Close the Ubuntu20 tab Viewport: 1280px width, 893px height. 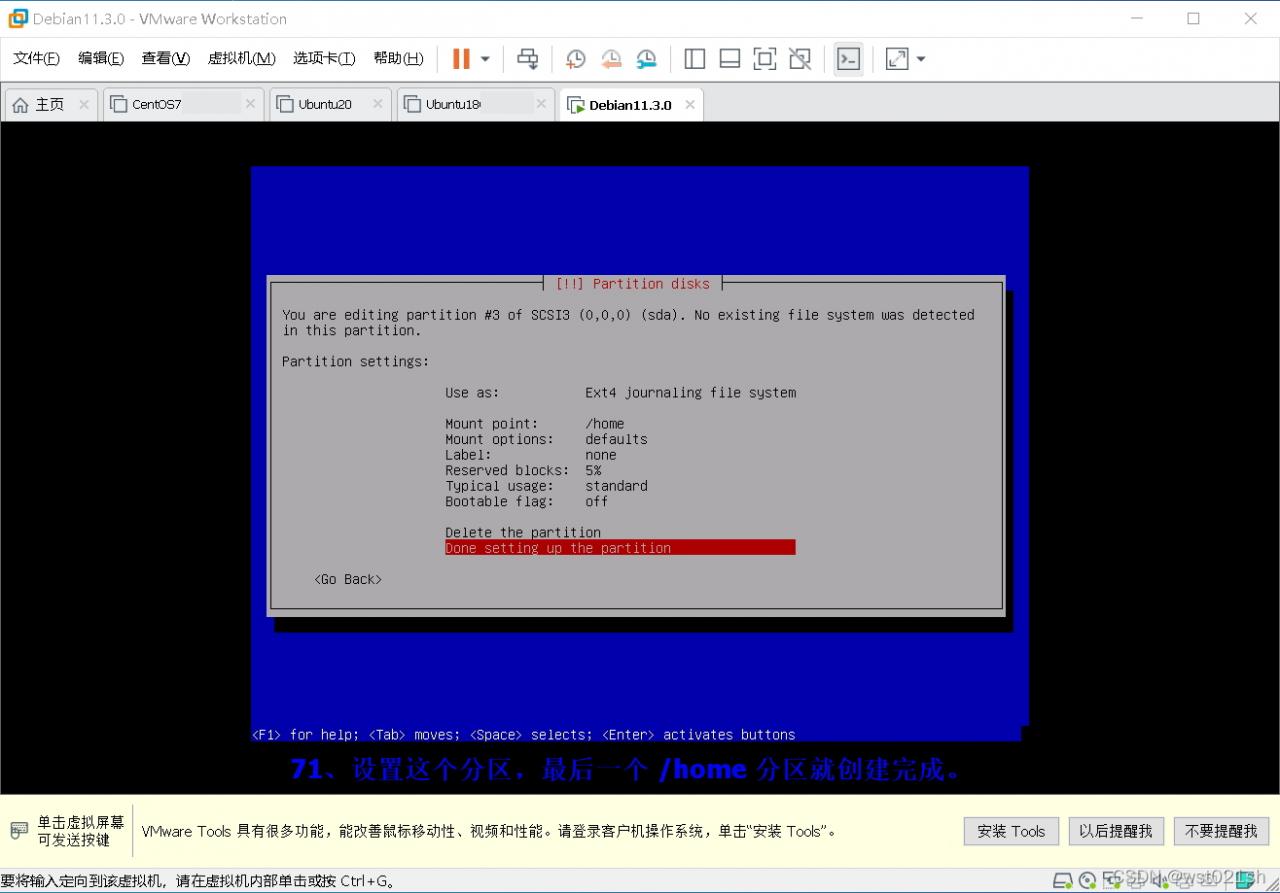click(378, 104)
